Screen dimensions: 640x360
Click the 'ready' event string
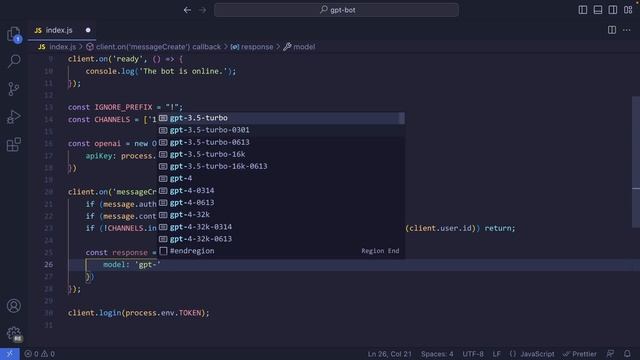(128, 59)
